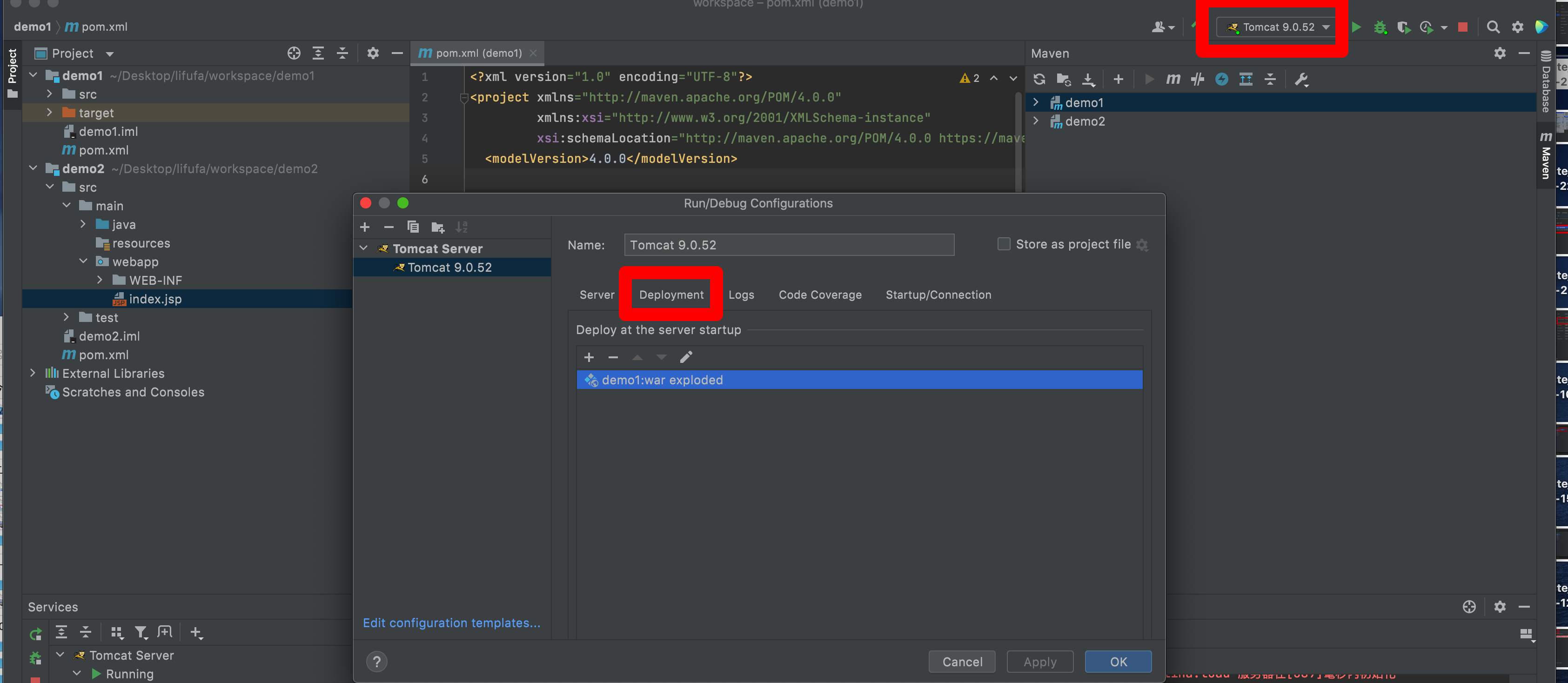Rerun services icon in Services panel
The width and height of the screenshot is (1568, 683).
coord(36,634)
